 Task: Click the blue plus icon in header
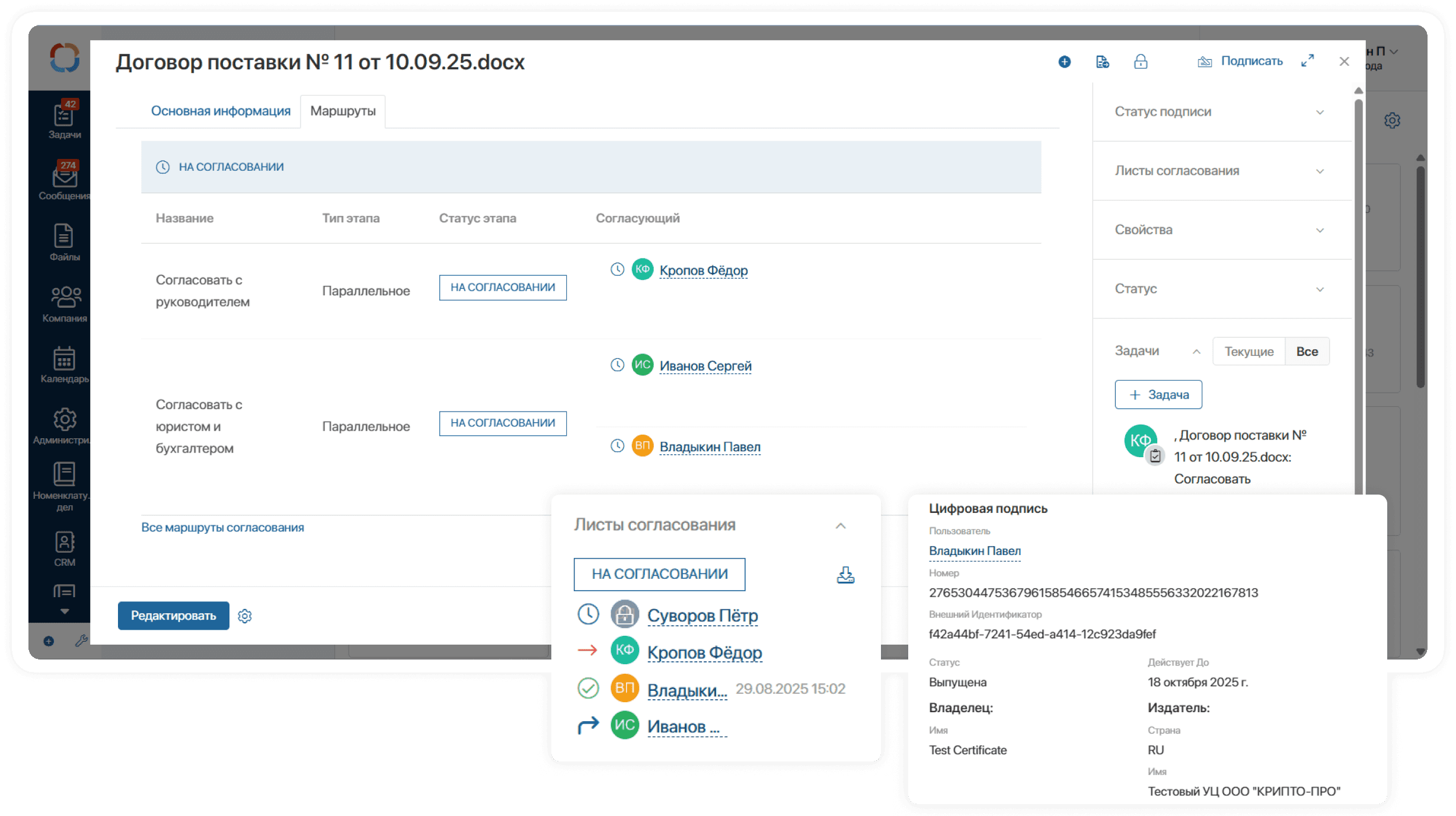click(x=1065, y=62)
